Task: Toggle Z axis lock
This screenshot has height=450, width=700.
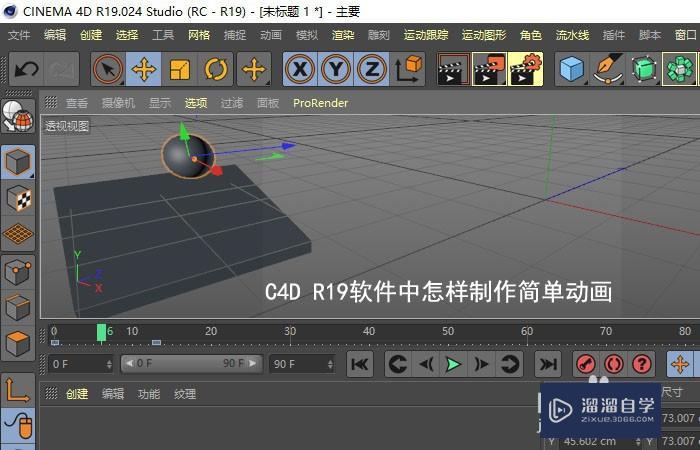Action: pyautogui.click(x=371, y=69)
